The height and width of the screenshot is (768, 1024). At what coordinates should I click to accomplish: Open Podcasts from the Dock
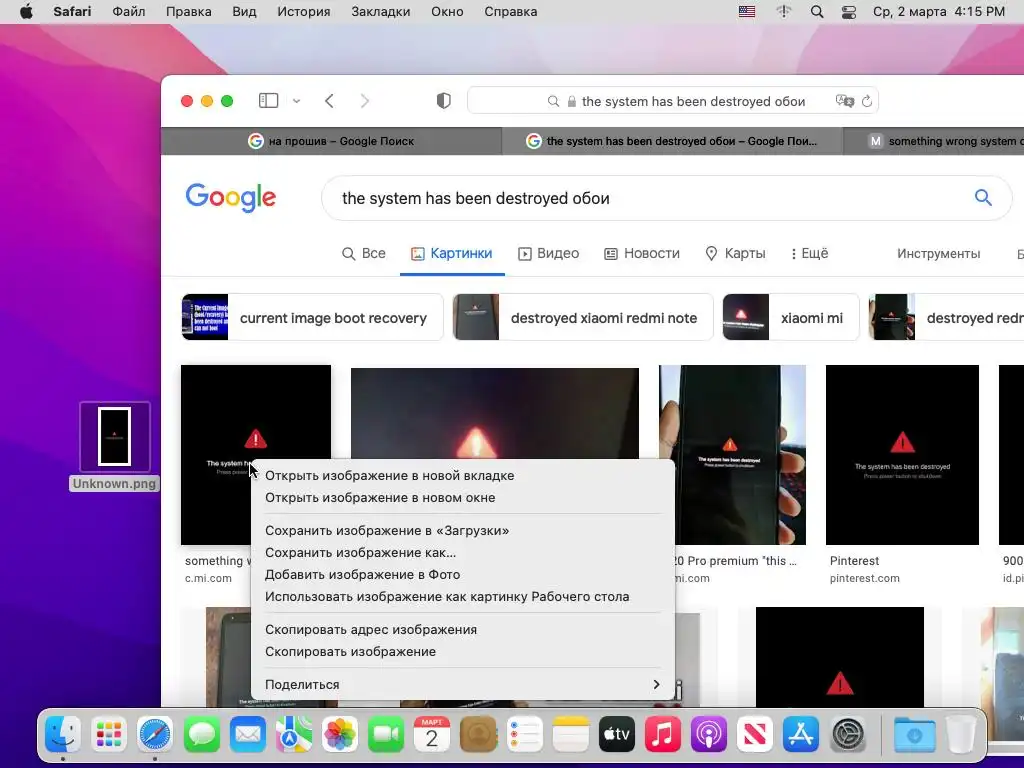tap(709, 735)
